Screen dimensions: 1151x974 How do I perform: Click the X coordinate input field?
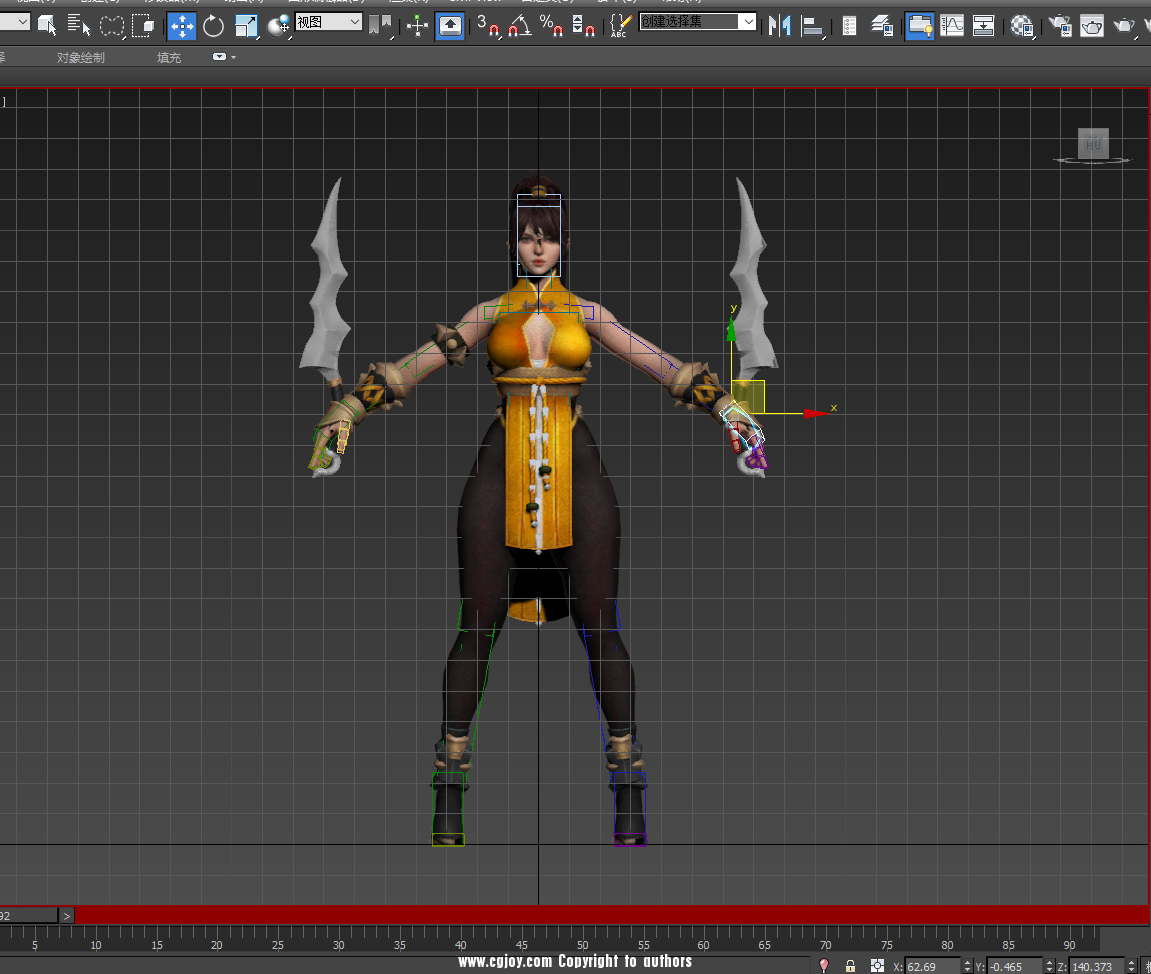pyautogui.click(x=931, y=966)
